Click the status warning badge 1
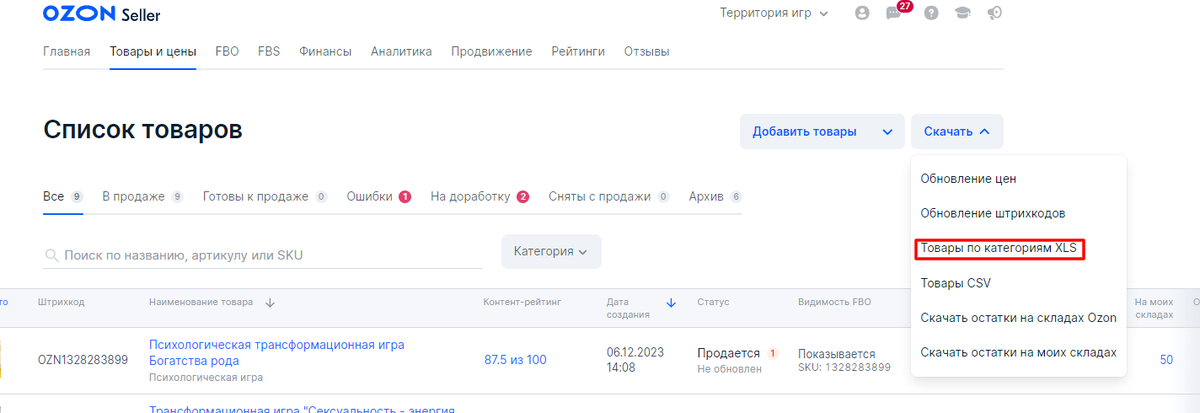 pos(774,354)
